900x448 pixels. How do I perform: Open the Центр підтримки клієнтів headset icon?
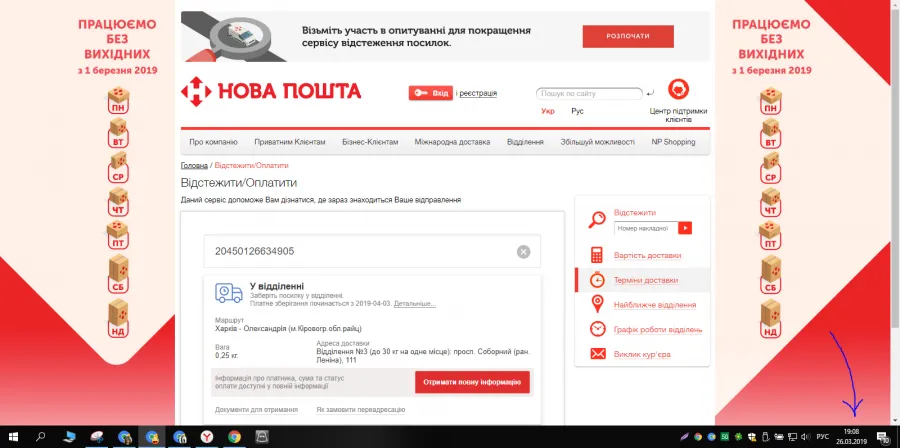click(678, 89)
